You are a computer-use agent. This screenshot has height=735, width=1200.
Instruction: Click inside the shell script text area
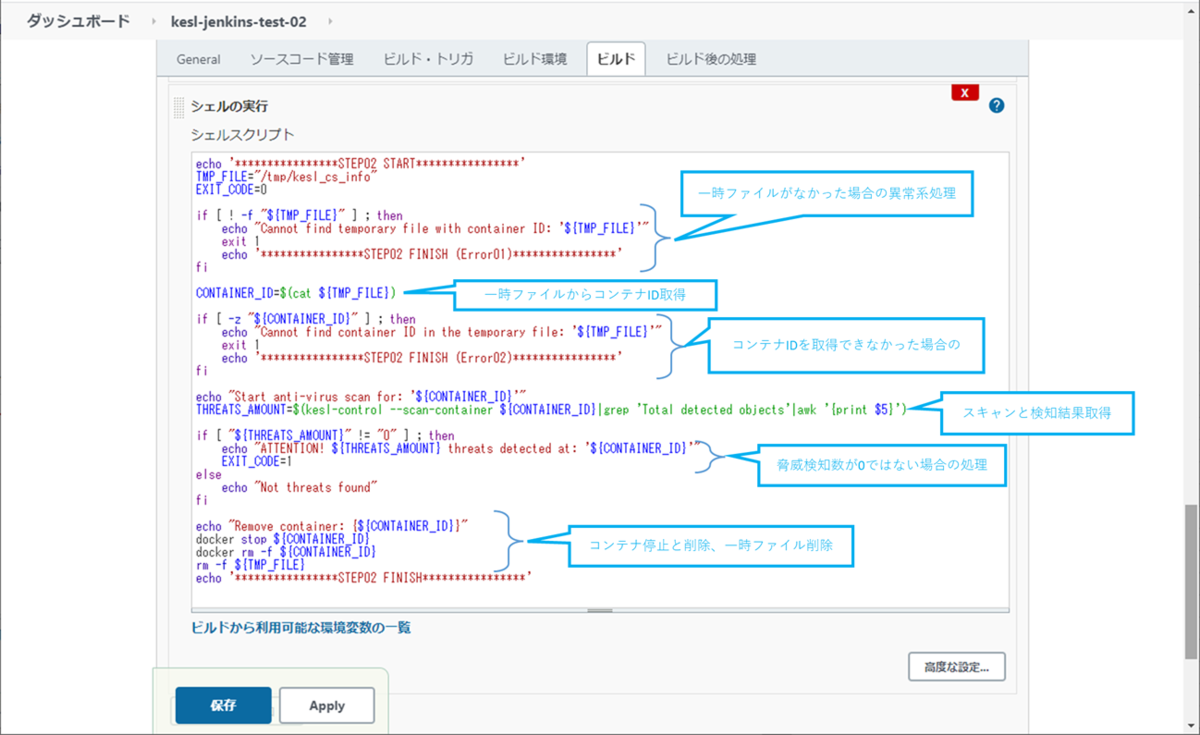[600, 380]
